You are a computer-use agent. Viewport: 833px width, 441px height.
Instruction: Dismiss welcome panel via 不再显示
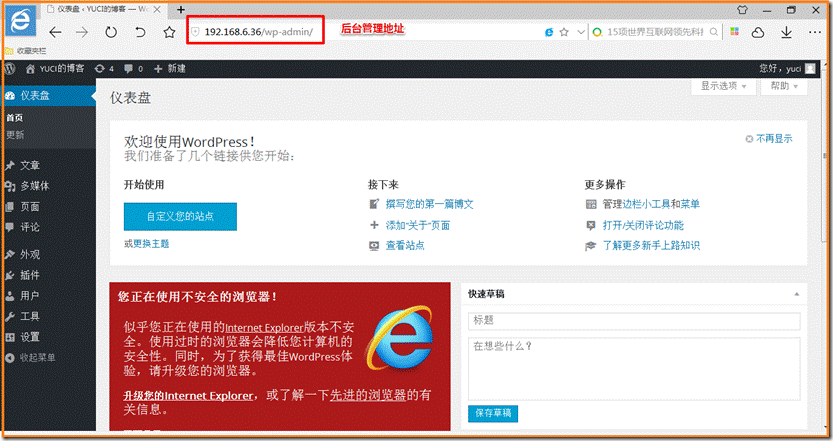point(769,139)
